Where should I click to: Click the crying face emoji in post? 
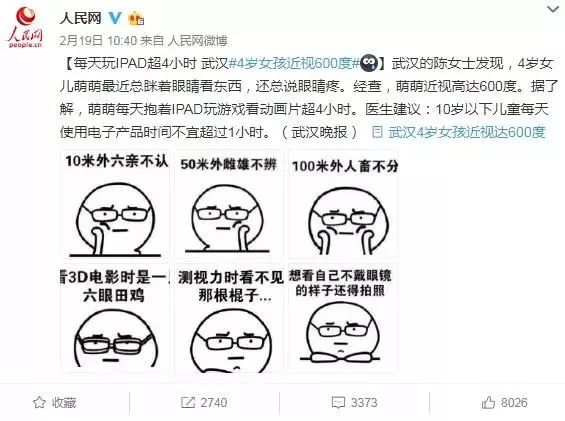coord(369,64)
